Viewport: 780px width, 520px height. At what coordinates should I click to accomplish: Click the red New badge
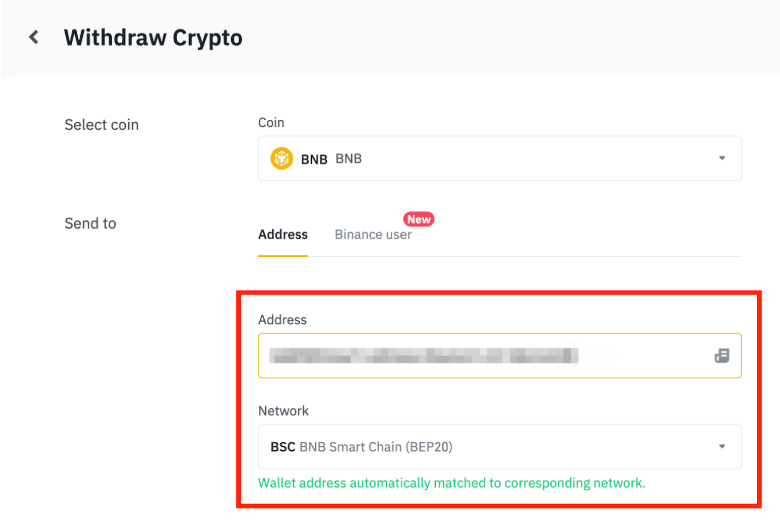coord(418,219)
